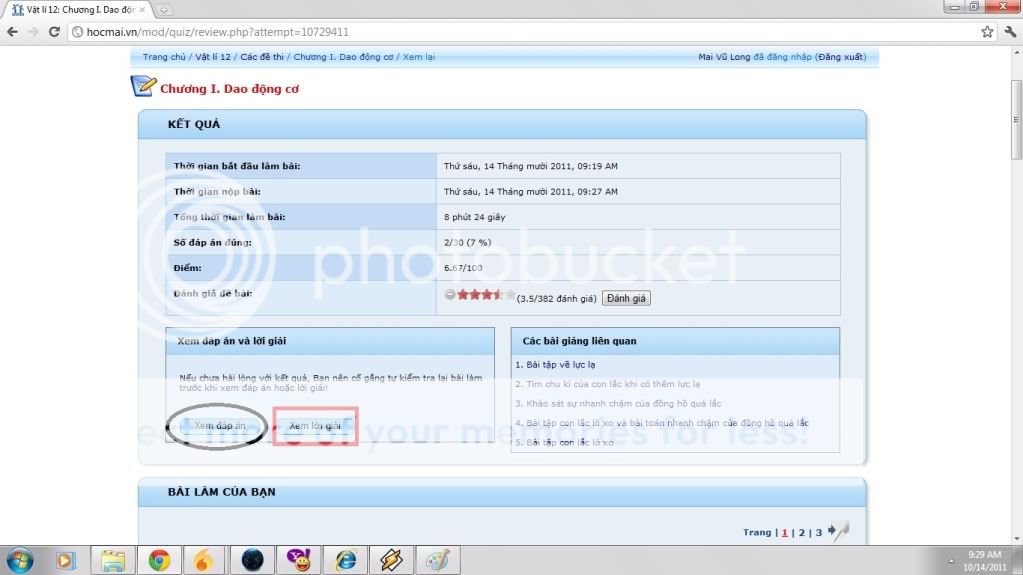The image size is (1023, 575).
Task: Open Mai Vũ Long profile link
Action: pyautogui.click(x=724, y=57)
